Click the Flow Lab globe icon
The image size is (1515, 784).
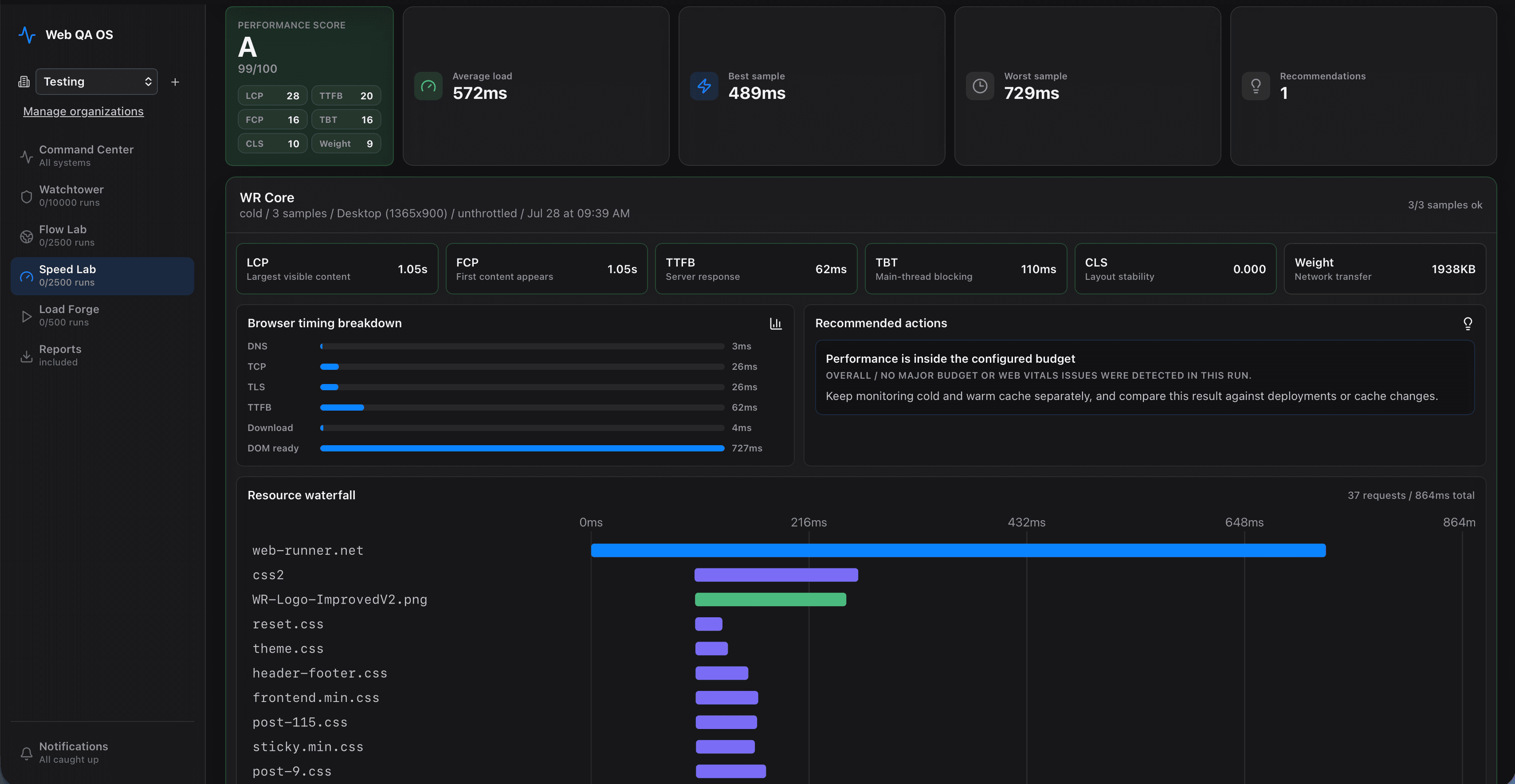click(27, 236)
